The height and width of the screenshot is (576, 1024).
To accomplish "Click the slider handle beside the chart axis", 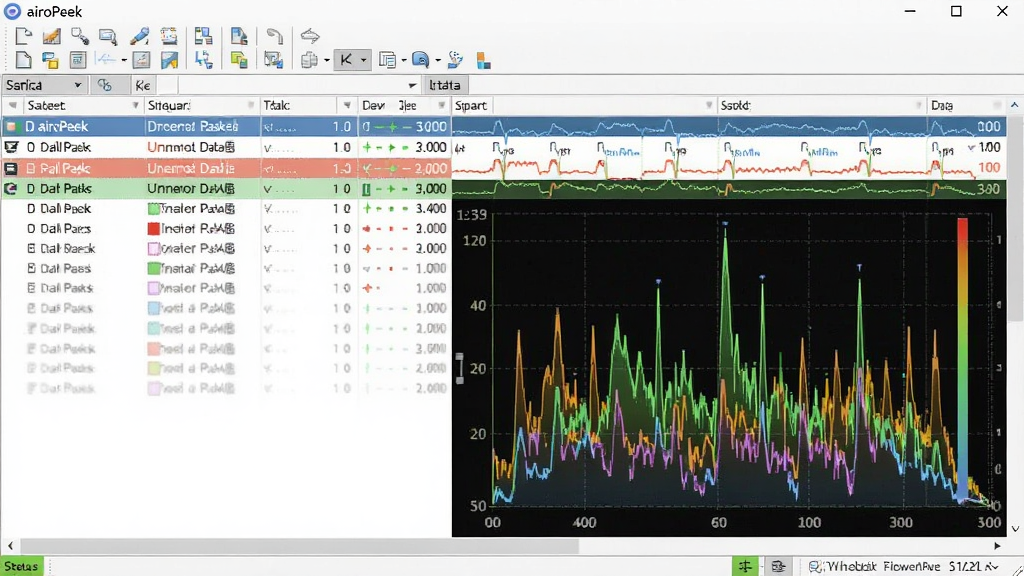I will (460, 368).
